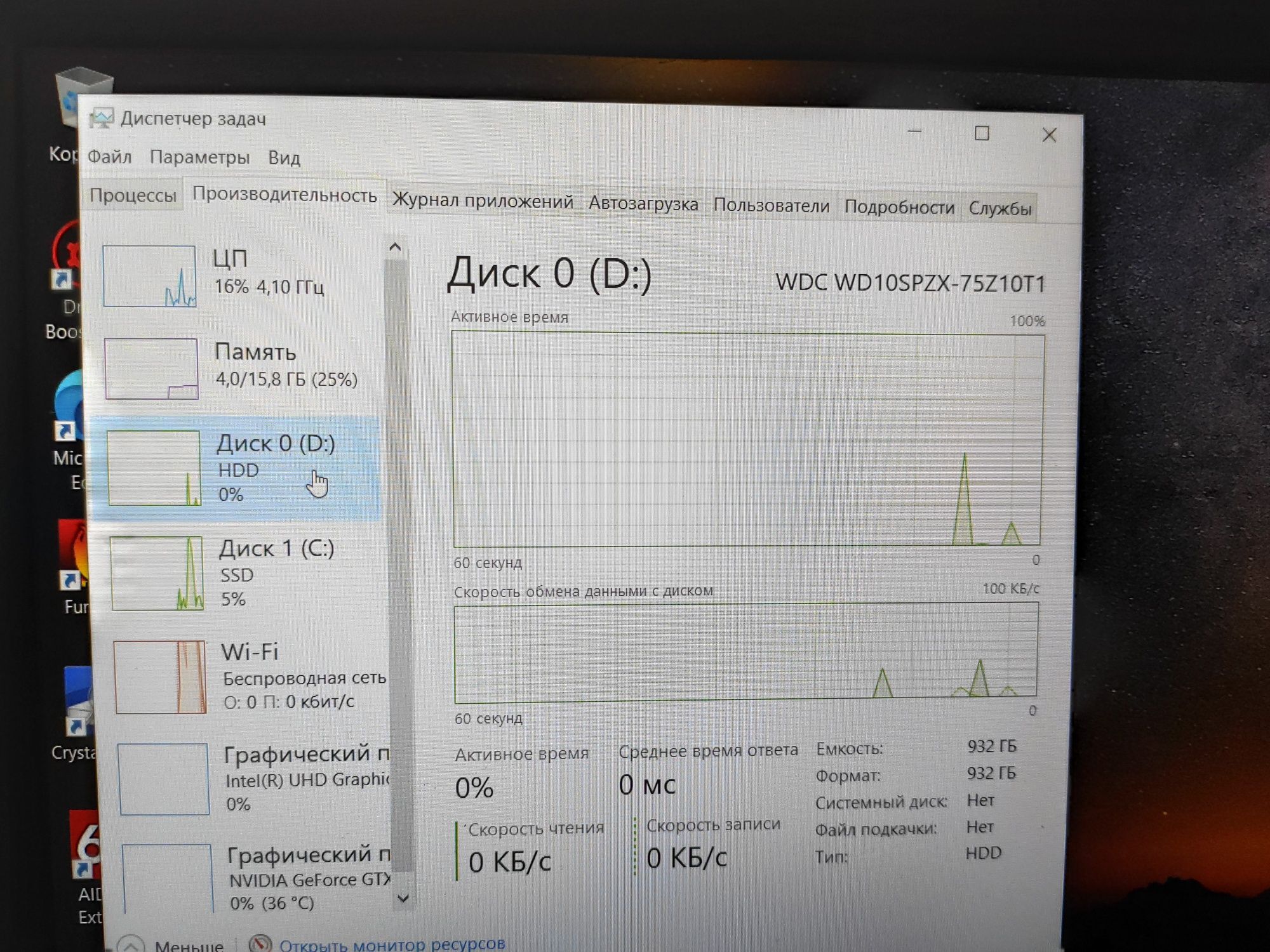
Task: Open the Открыть монитор ресурсов link
Action: coord(392,944)
